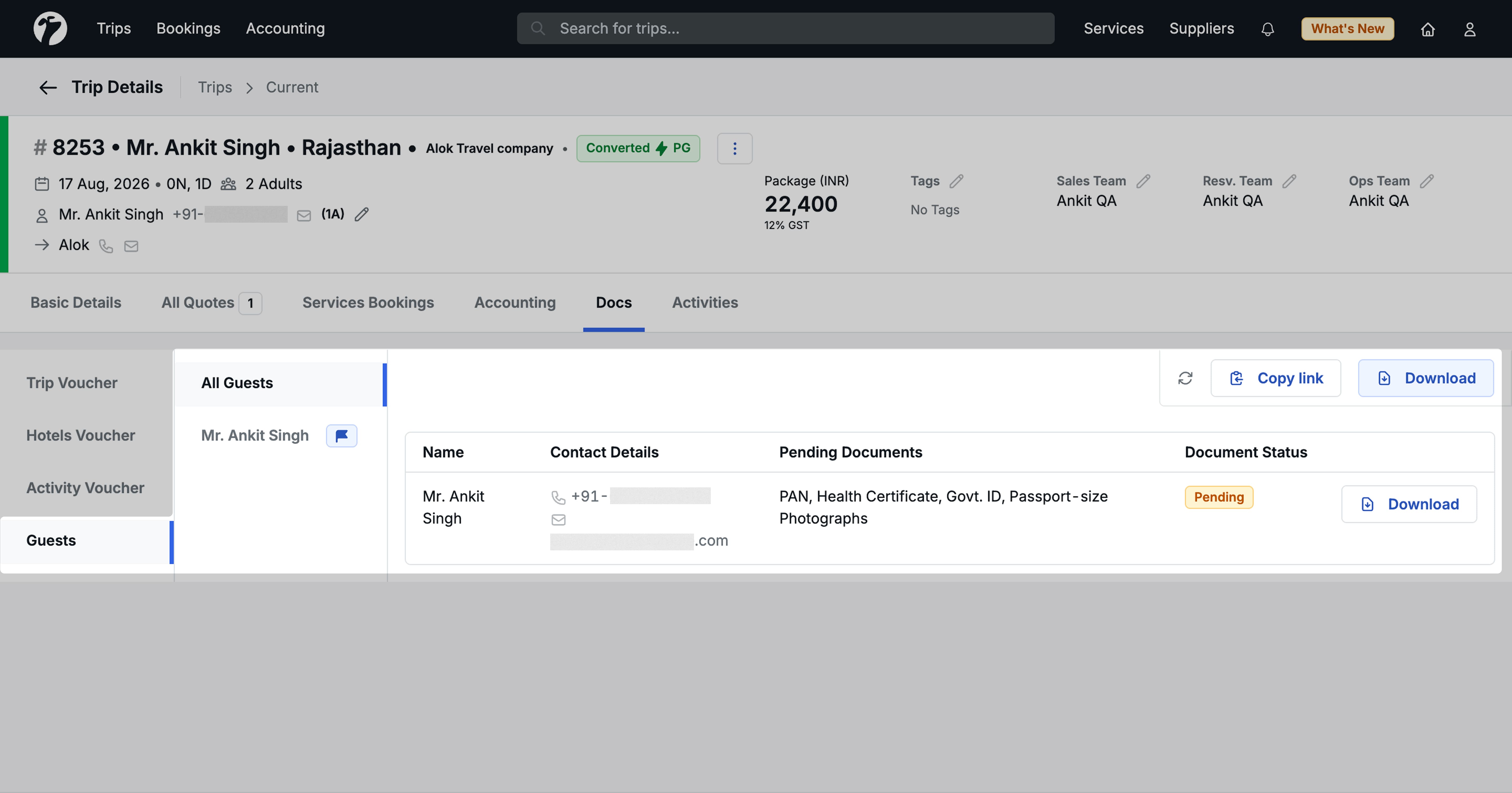Open the notifications bell
The height and width of the screenshot is (793, 1512).
(1267, 29)
